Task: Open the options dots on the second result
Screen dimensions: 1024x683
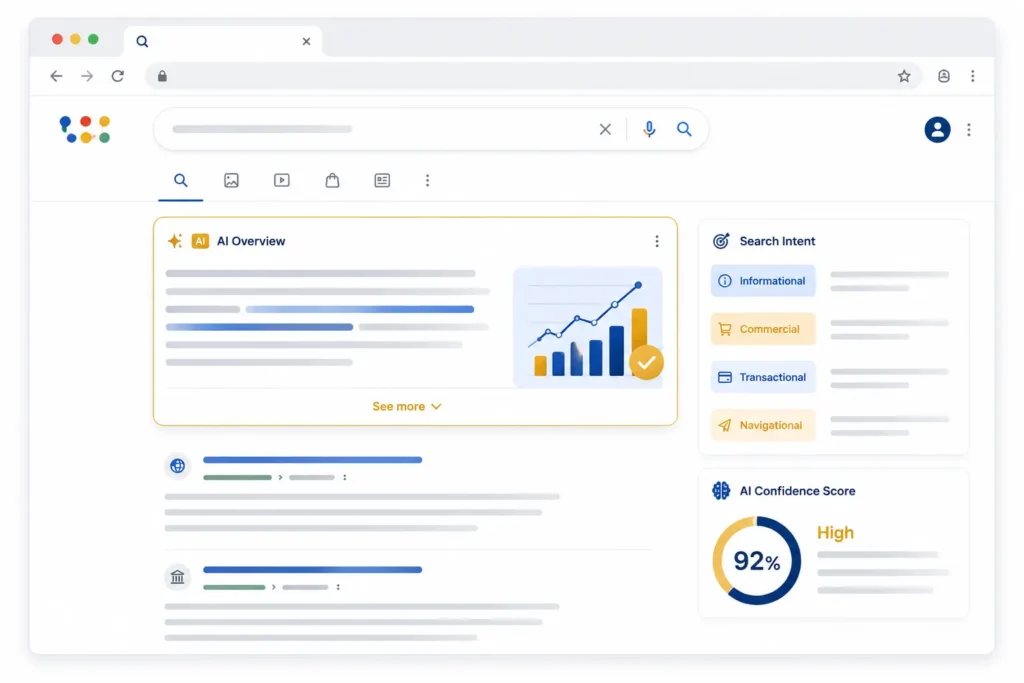Action: tap(338, 587)
